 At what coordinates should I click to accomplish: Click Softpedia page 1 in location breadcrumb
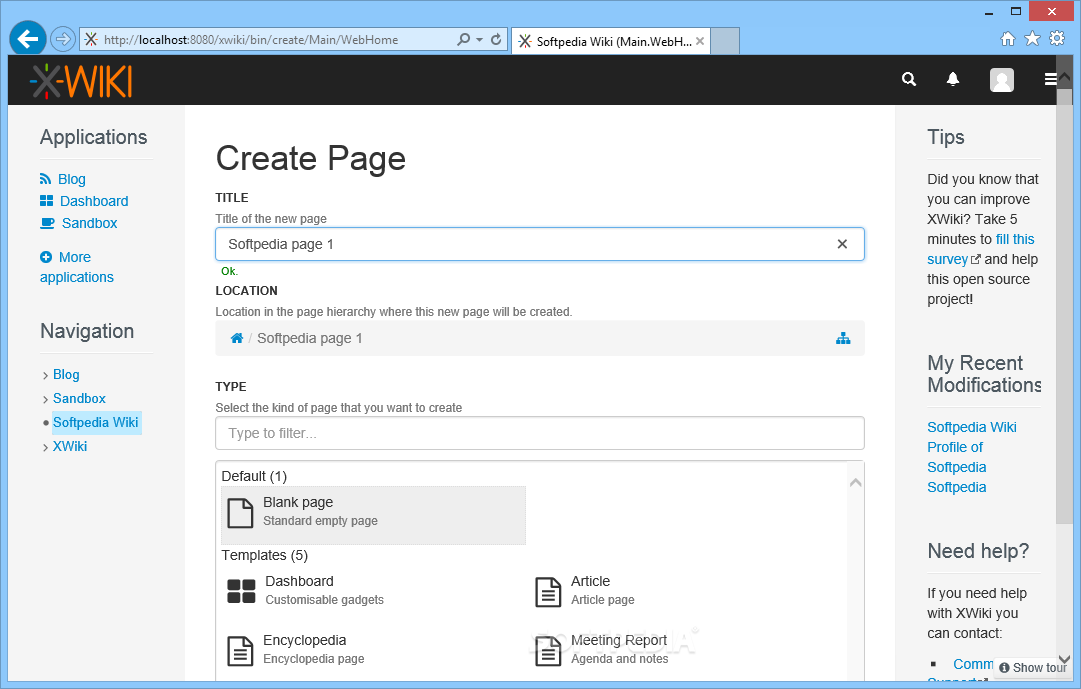[310, 338]
